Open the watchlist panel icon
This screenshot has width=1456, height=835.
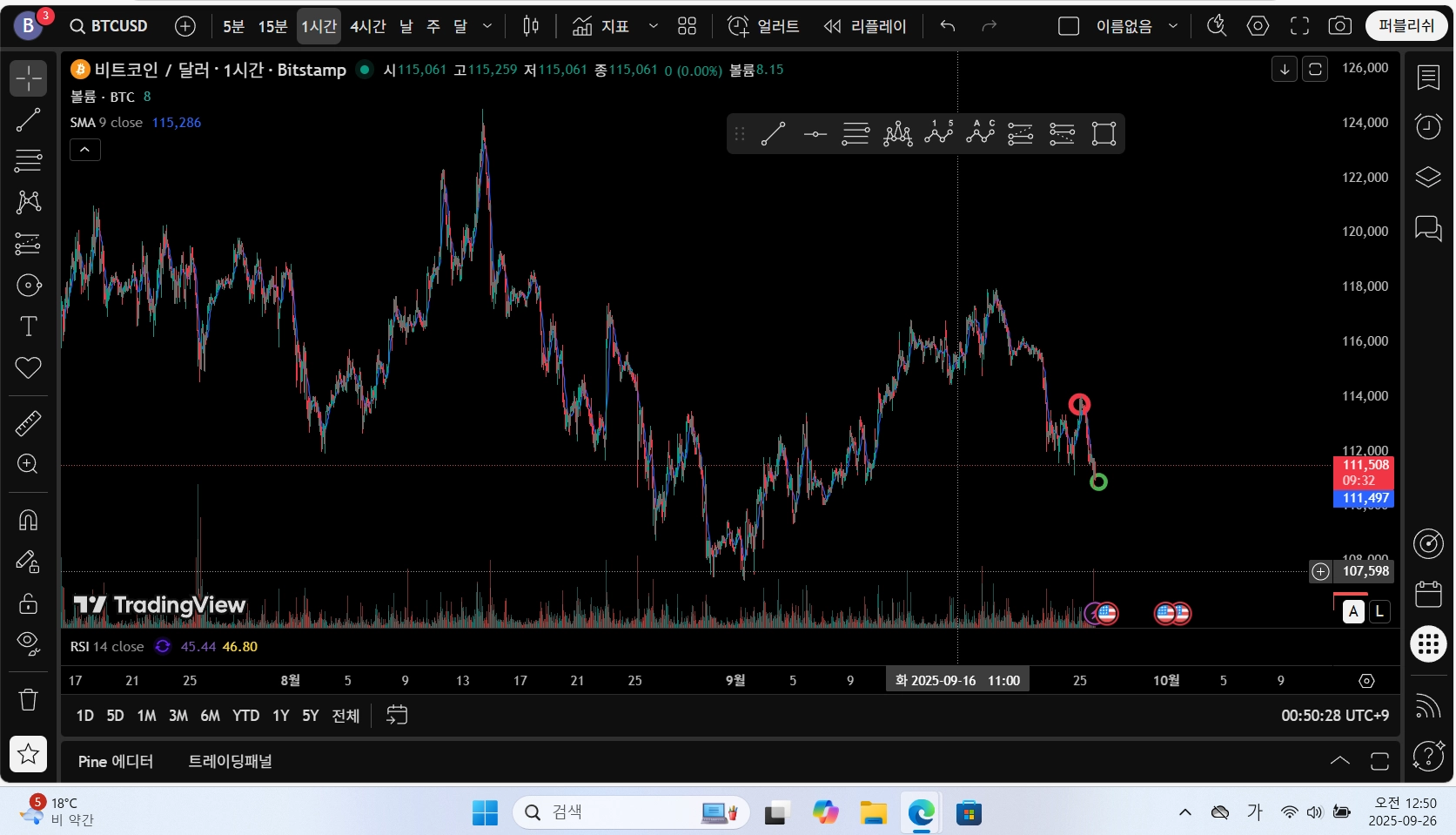click(1428, 77)
